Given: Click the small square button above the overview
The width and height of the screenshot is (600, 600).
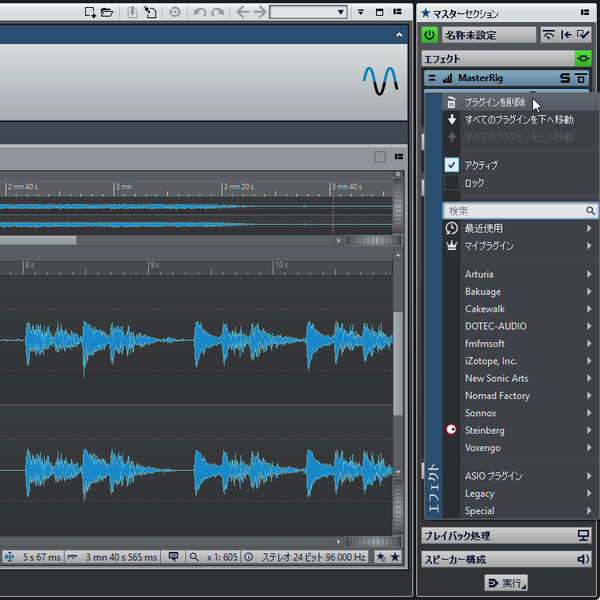Looking at the screenshot, I should click(380, 157).
